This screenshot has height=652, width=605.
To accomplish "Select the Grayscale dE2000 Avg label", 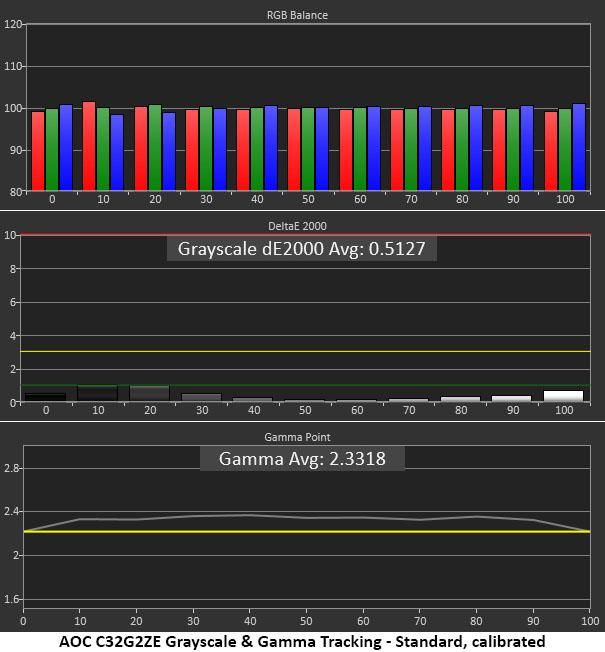I will (x=301, y=249).
